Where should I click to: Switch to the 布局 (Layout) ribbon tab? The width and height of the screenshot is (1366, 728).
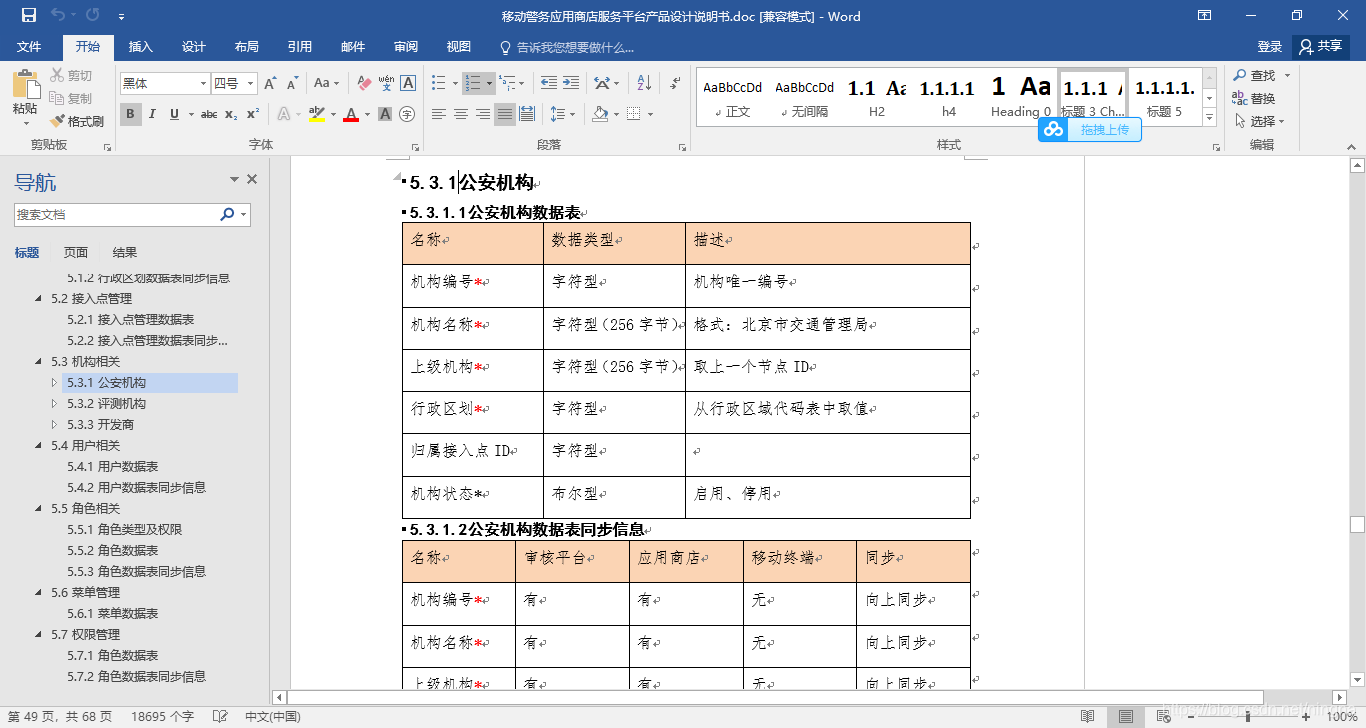pos(246,47)
